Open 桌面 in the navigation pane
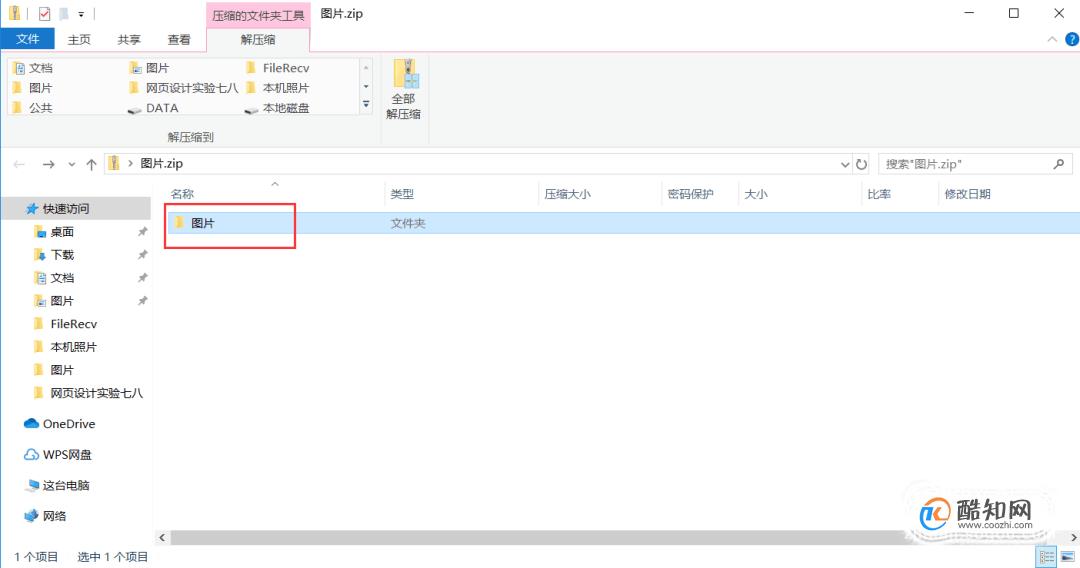Image resolution: width=1080 pixels, height=568 pixels. pyautogui.click(x=62, y=232)
